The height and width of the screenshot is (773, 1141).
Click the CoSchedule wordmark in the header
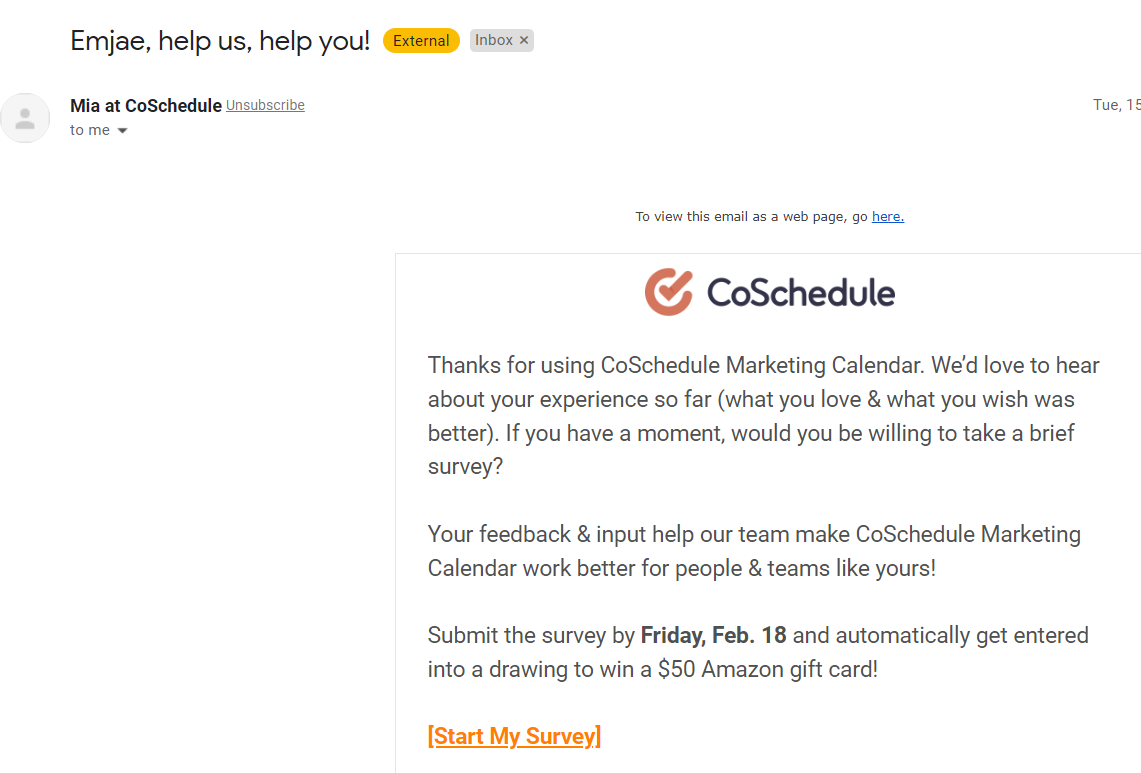[x=800, y=293]
